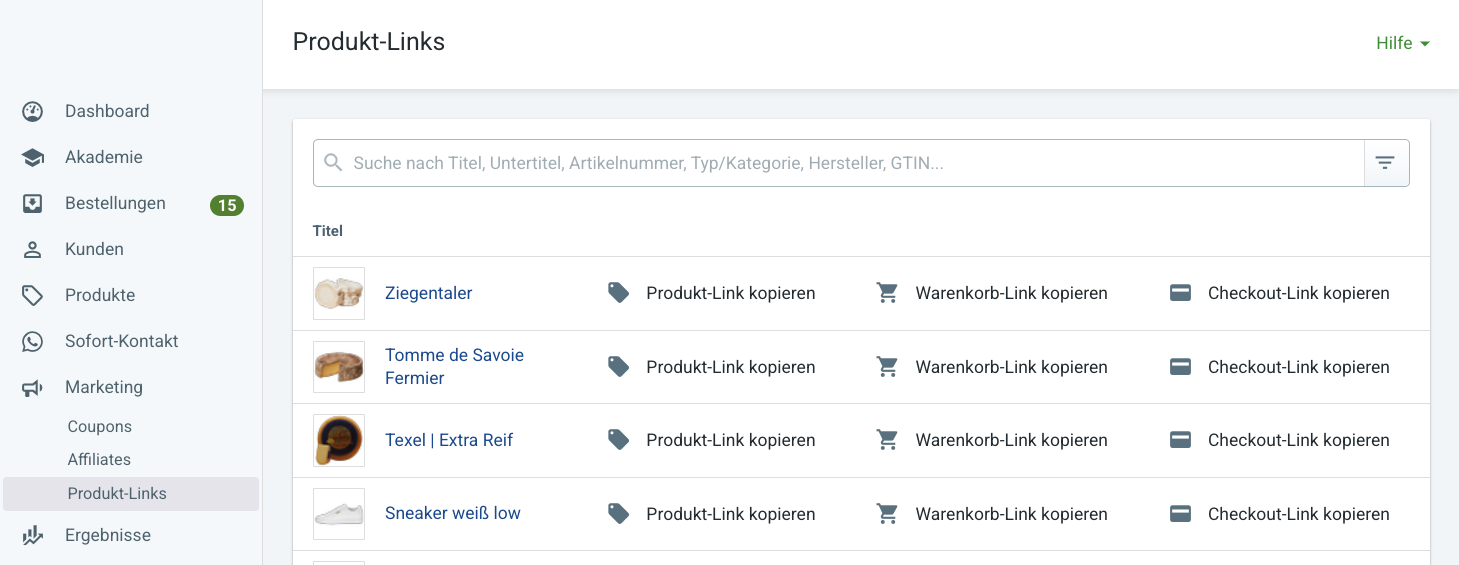Open Sofort-Kontakt page

tap(122, 341)
